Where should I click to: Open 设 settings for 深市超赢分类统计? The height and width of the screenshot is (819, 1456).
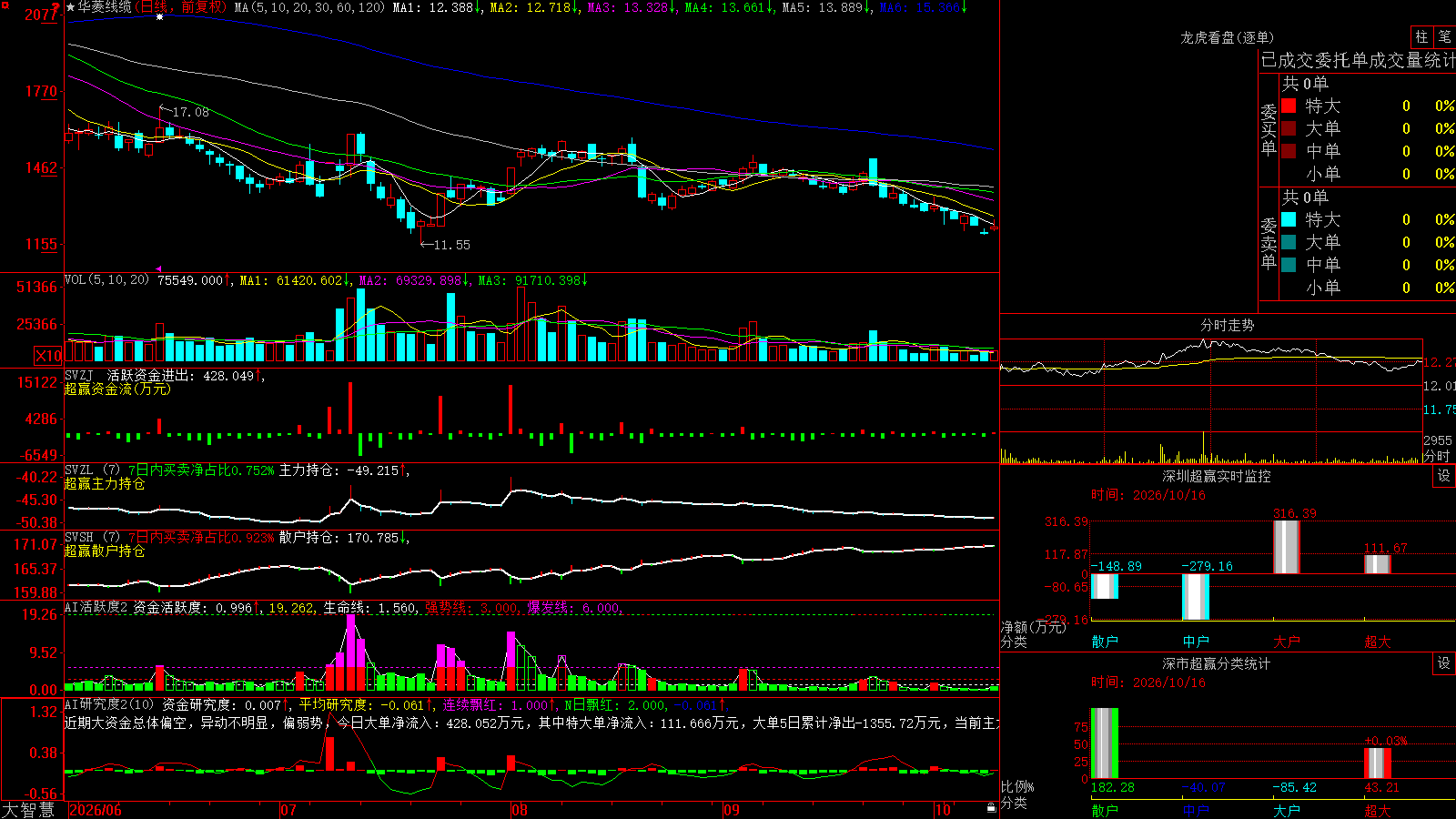coord(1444,663)
